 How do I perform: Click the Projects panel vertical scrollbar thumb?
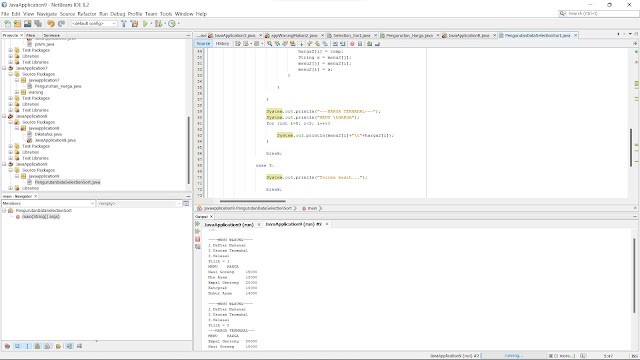pos(188,150)
